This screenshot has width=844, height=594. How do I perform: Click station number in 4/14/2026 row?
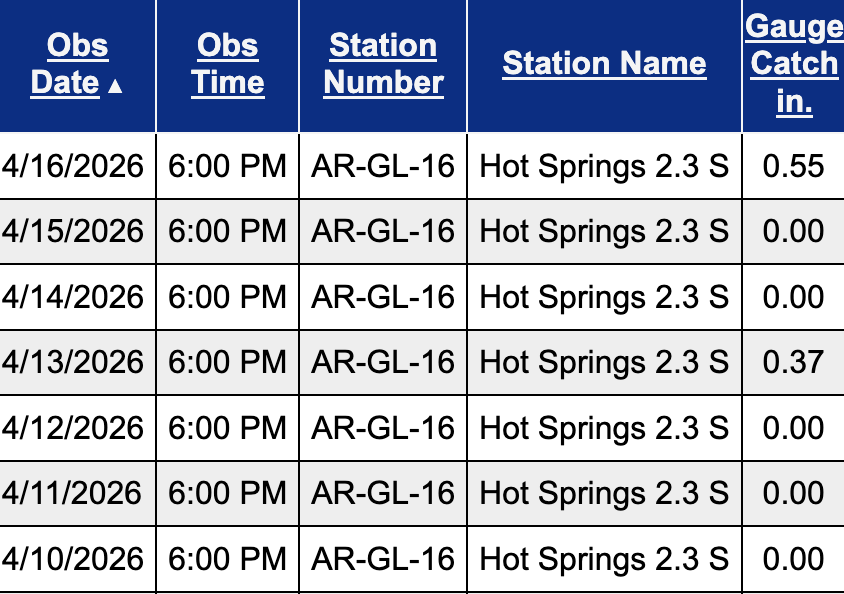[x=383, y=297]
